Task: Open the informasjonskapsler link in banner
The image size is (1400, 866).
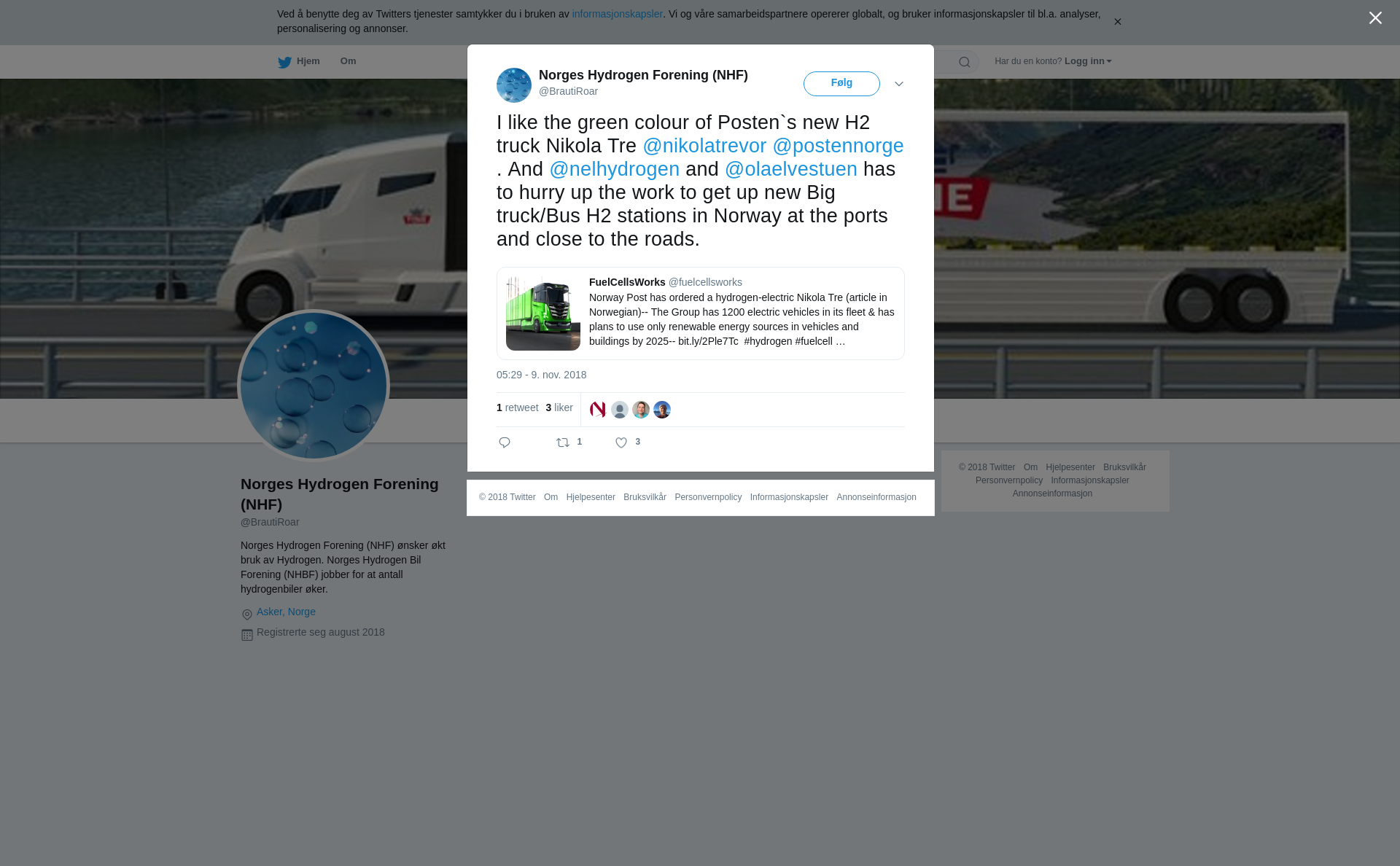Action: pos(617,14)
